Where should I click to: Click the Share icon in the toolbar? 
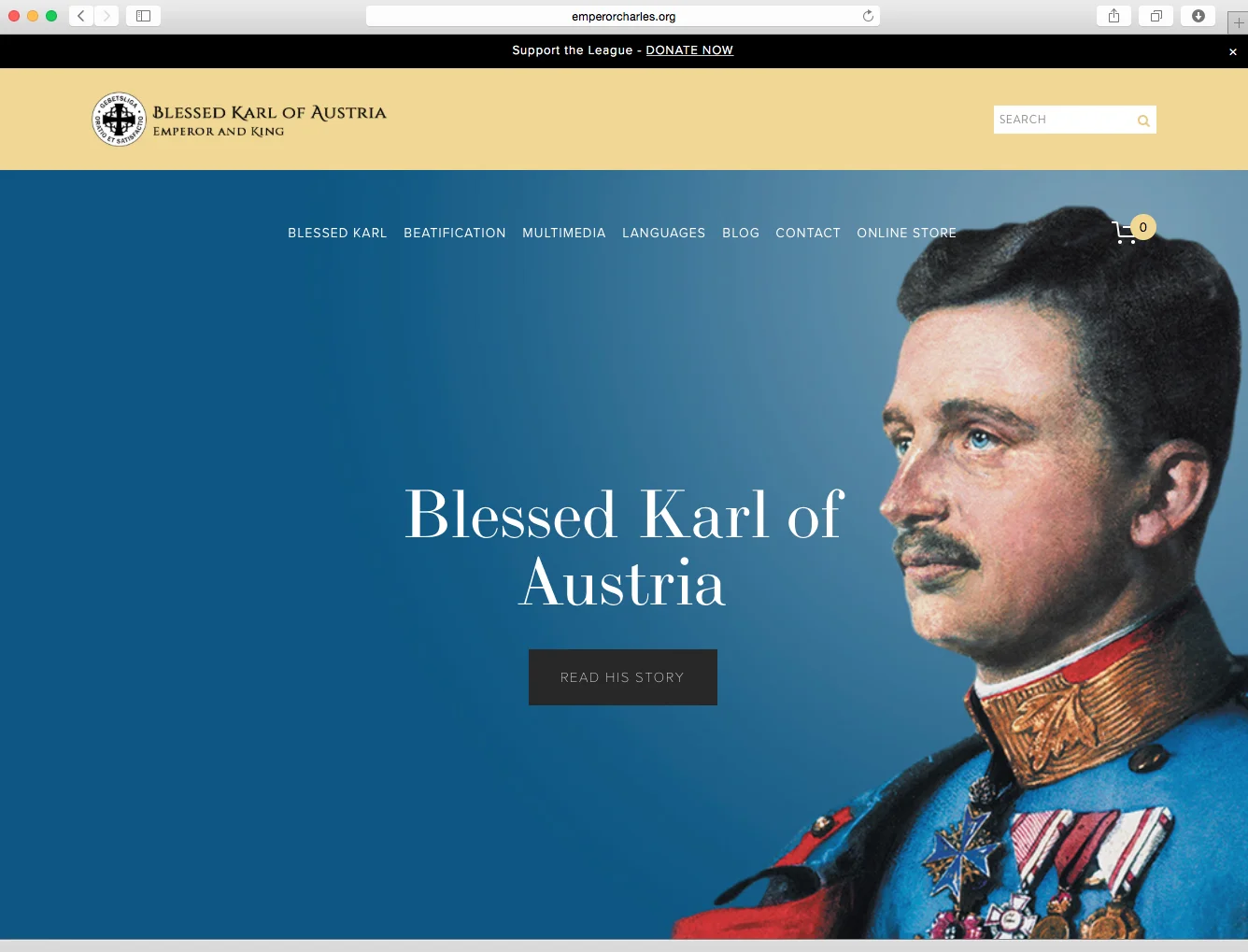[x=1113, y=15]
